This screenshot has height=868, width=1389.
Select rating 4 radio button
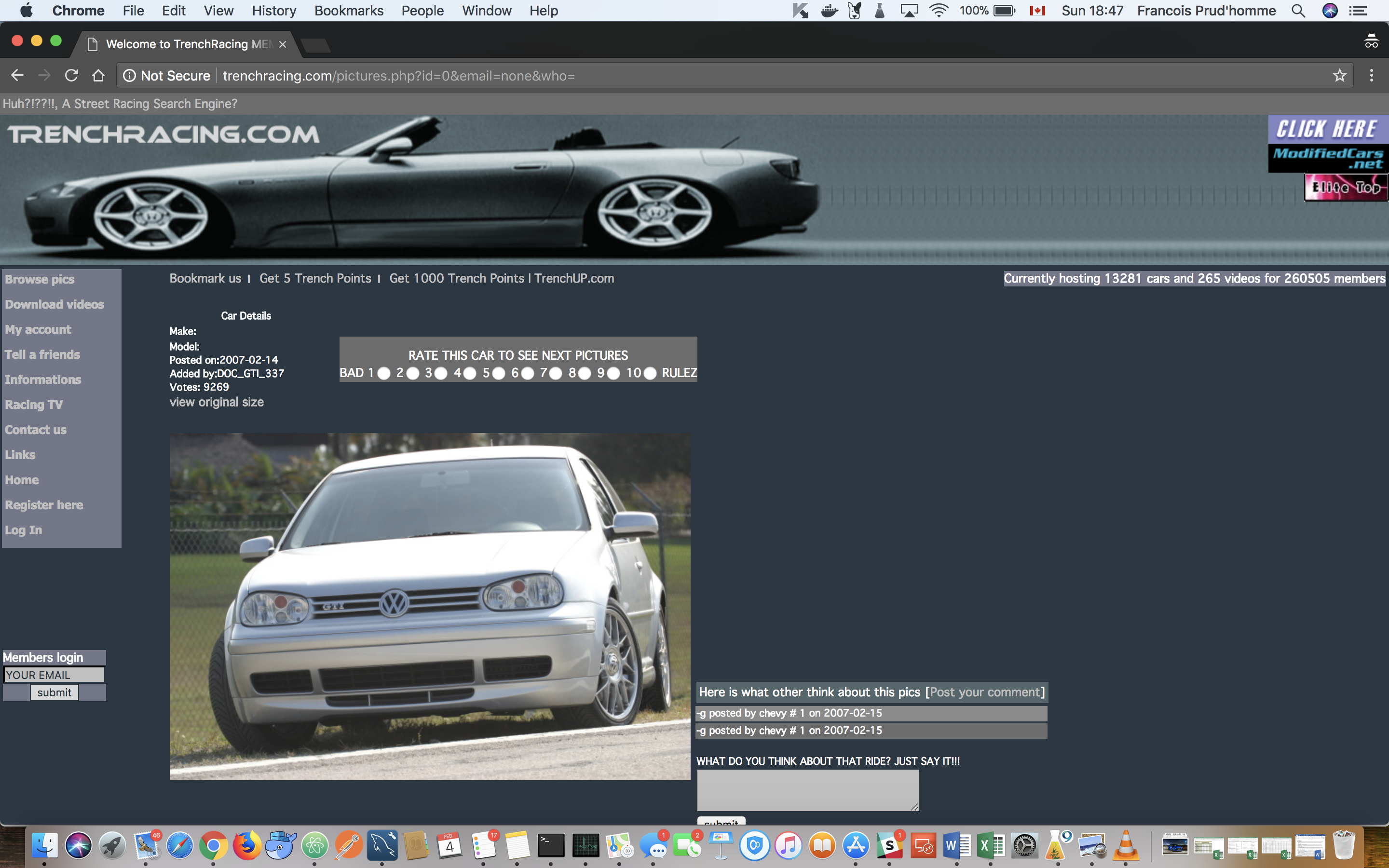coord(469,373)
